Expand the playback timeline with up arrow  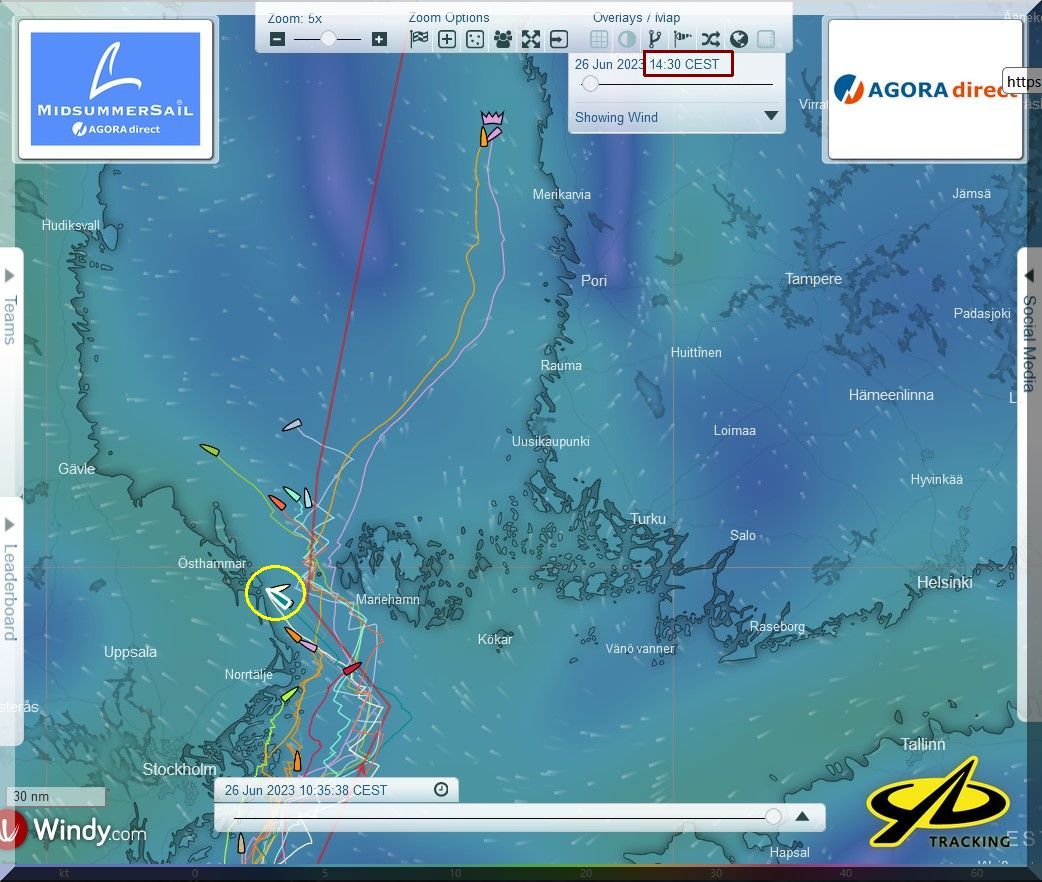coord(802,816)
